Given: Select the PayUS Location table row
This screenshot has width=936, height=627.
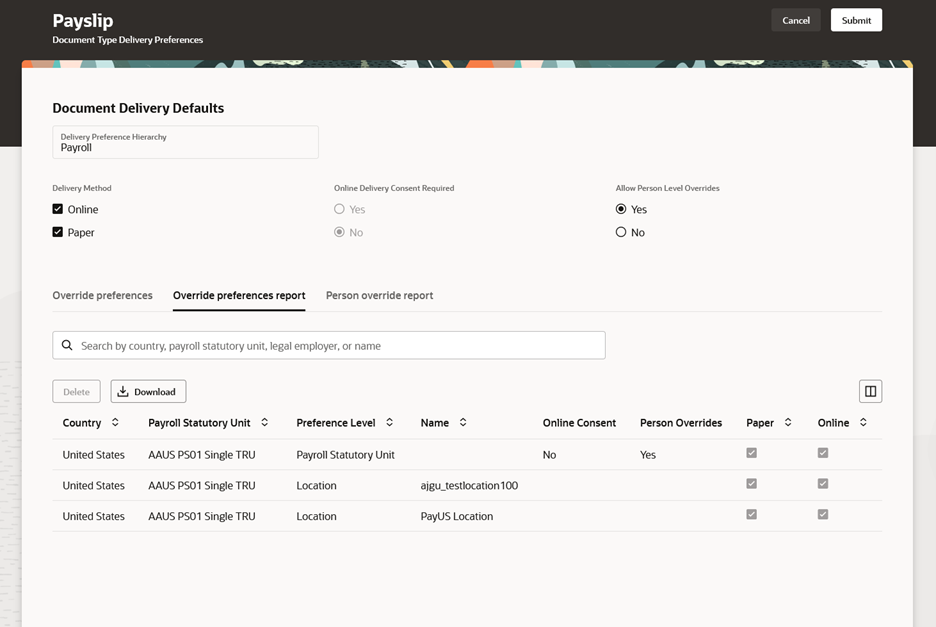Looking at the screenshot, I should (467, 516).
